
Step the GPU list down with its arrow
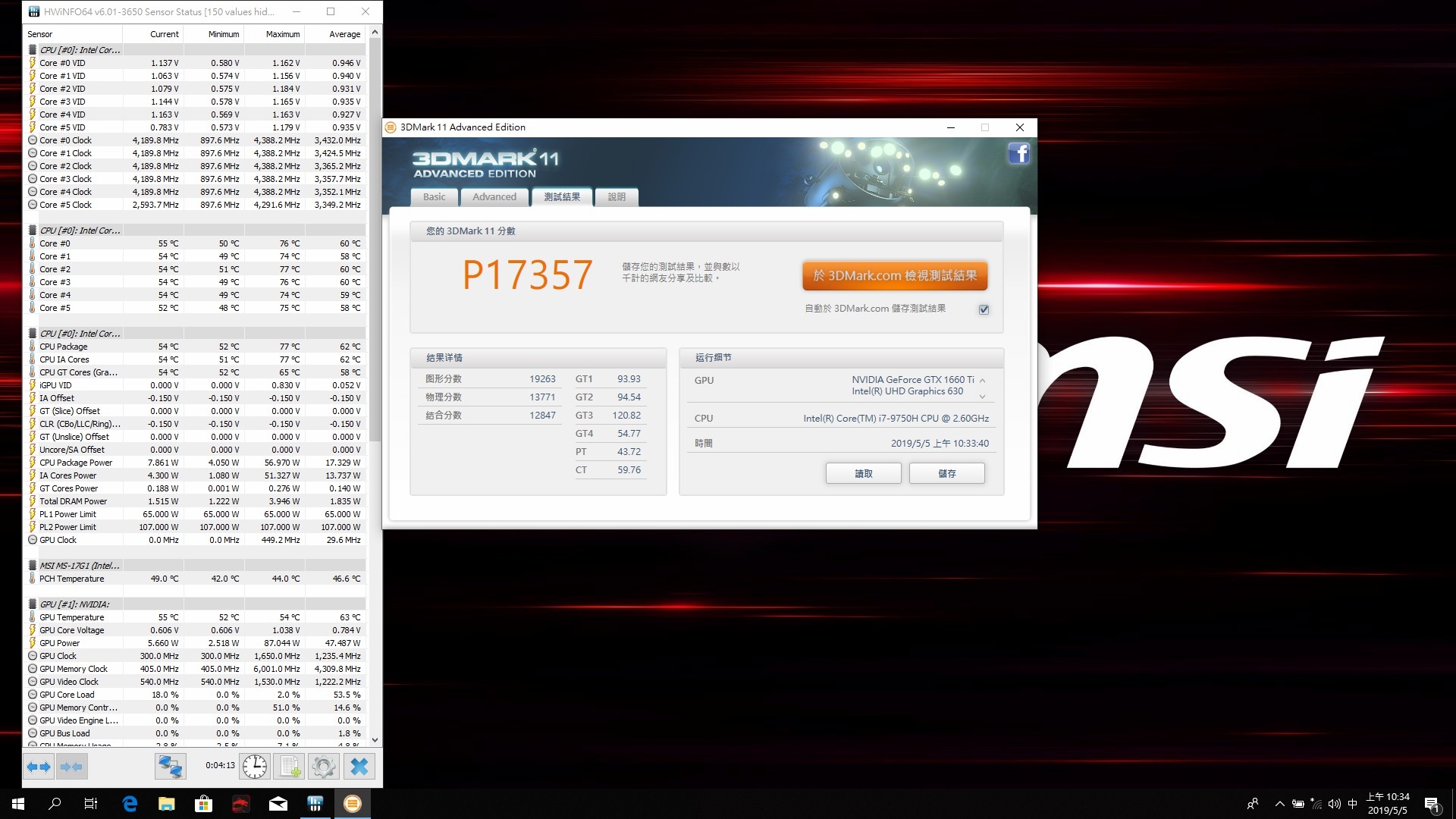pyautogui.click(x=982, y=397)
